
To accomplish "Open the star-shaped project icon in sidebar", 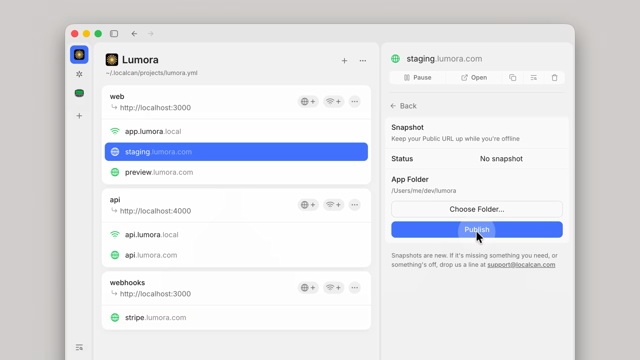I will coord(79,74).
